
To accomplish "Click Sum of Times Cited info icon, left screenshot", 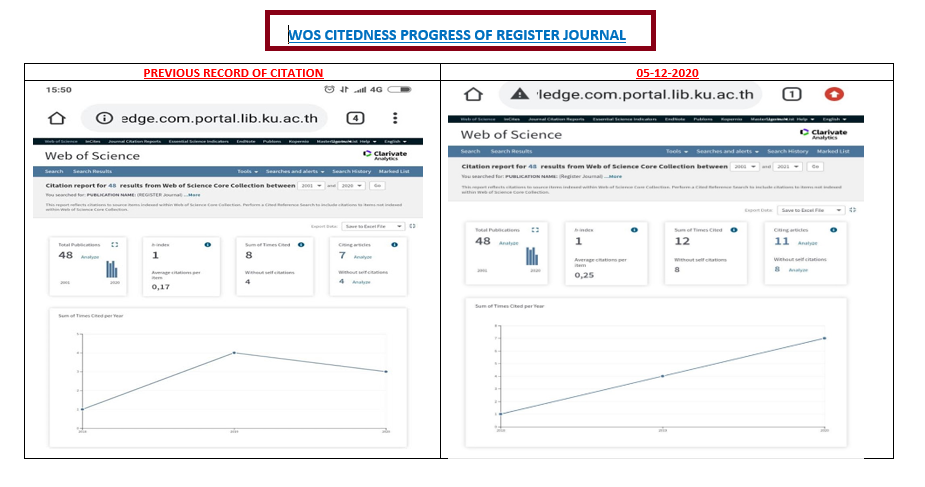I will 301,245.
